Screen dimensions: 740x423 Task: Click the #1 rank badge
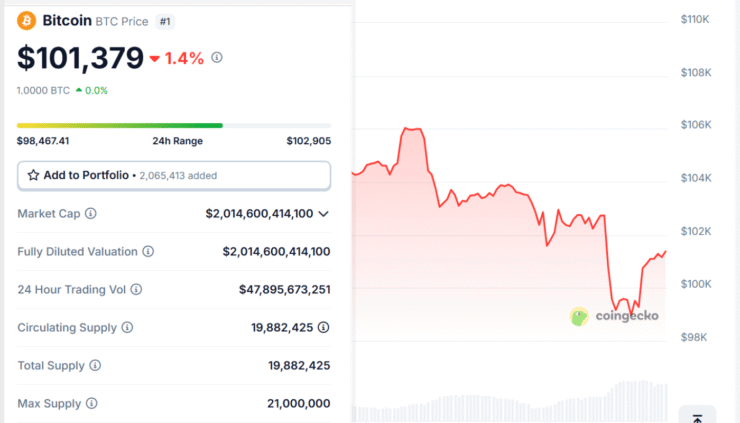(x=165, y=22)
